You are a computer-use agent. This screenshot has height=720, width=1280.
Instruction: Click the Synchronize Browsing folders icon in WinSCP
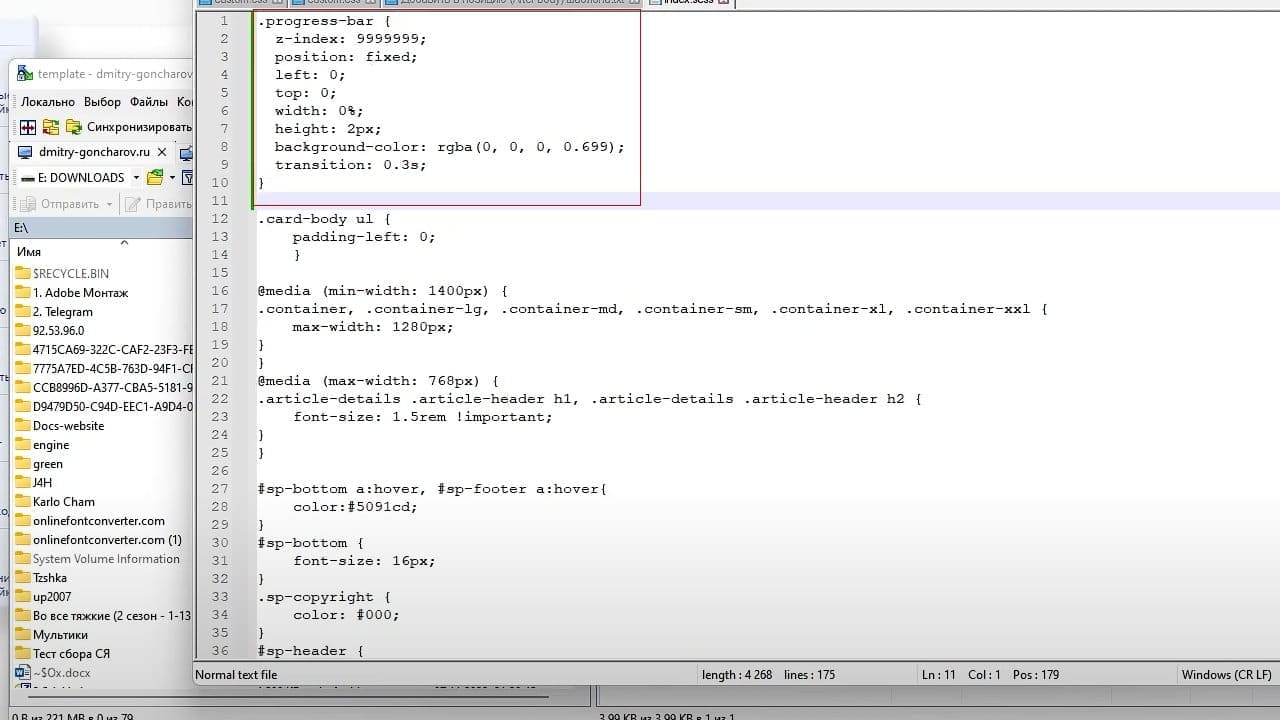coord(51,127)
